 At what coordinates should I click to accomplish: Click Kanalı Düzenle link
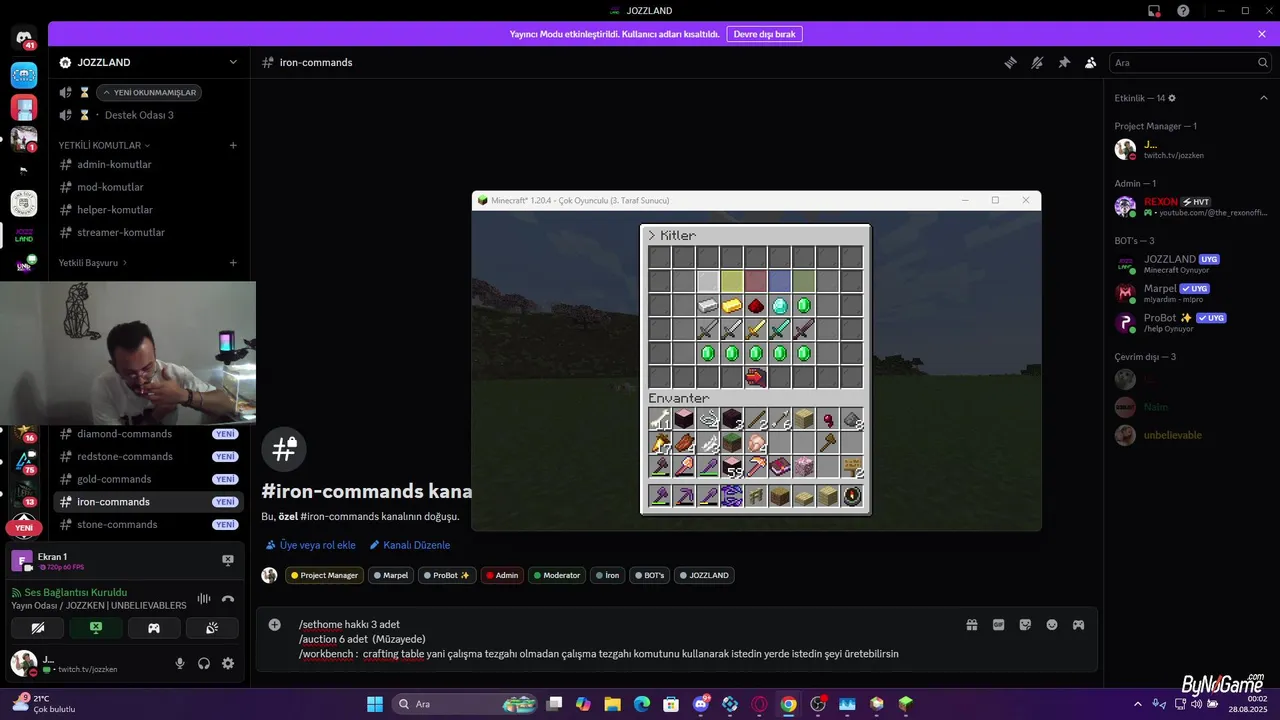[x=410, y=545]
